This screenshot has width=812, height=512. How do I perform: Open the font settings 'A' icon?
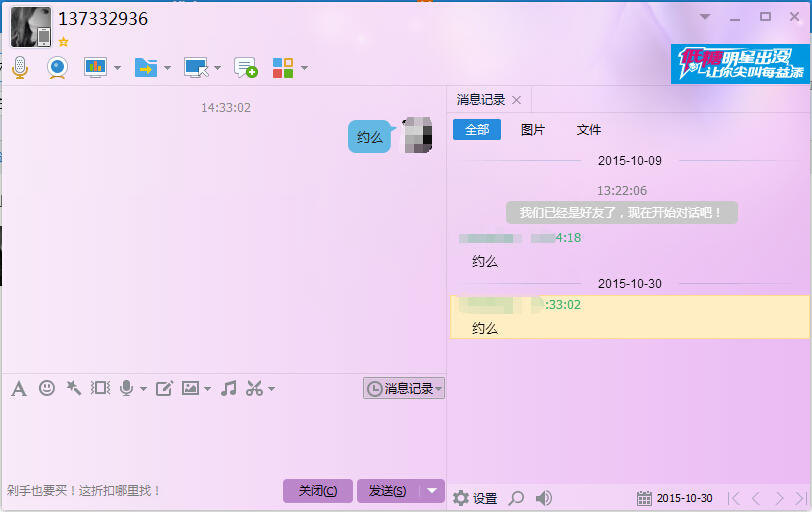19,388
